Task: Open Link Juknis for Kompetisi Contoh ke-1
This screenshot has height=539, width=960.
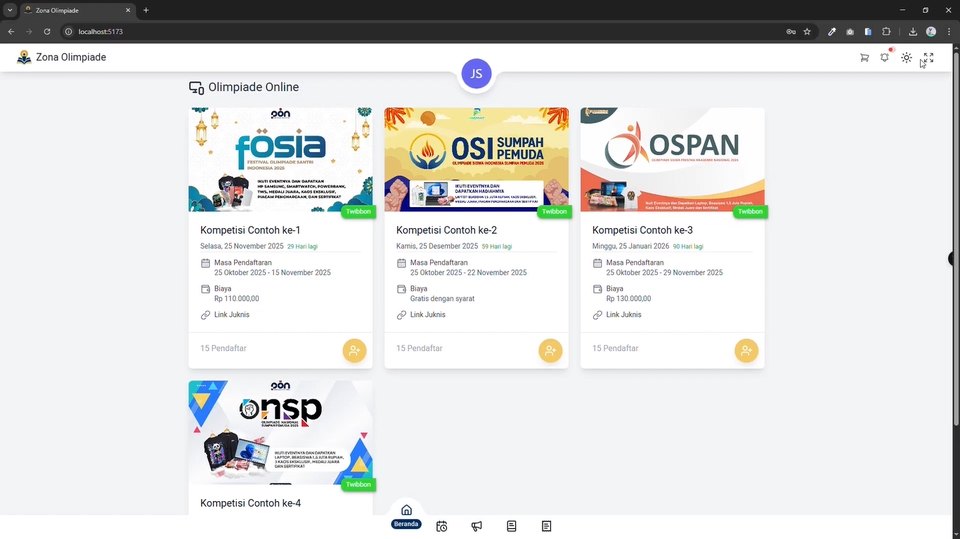Action: (x=231, y=315)
